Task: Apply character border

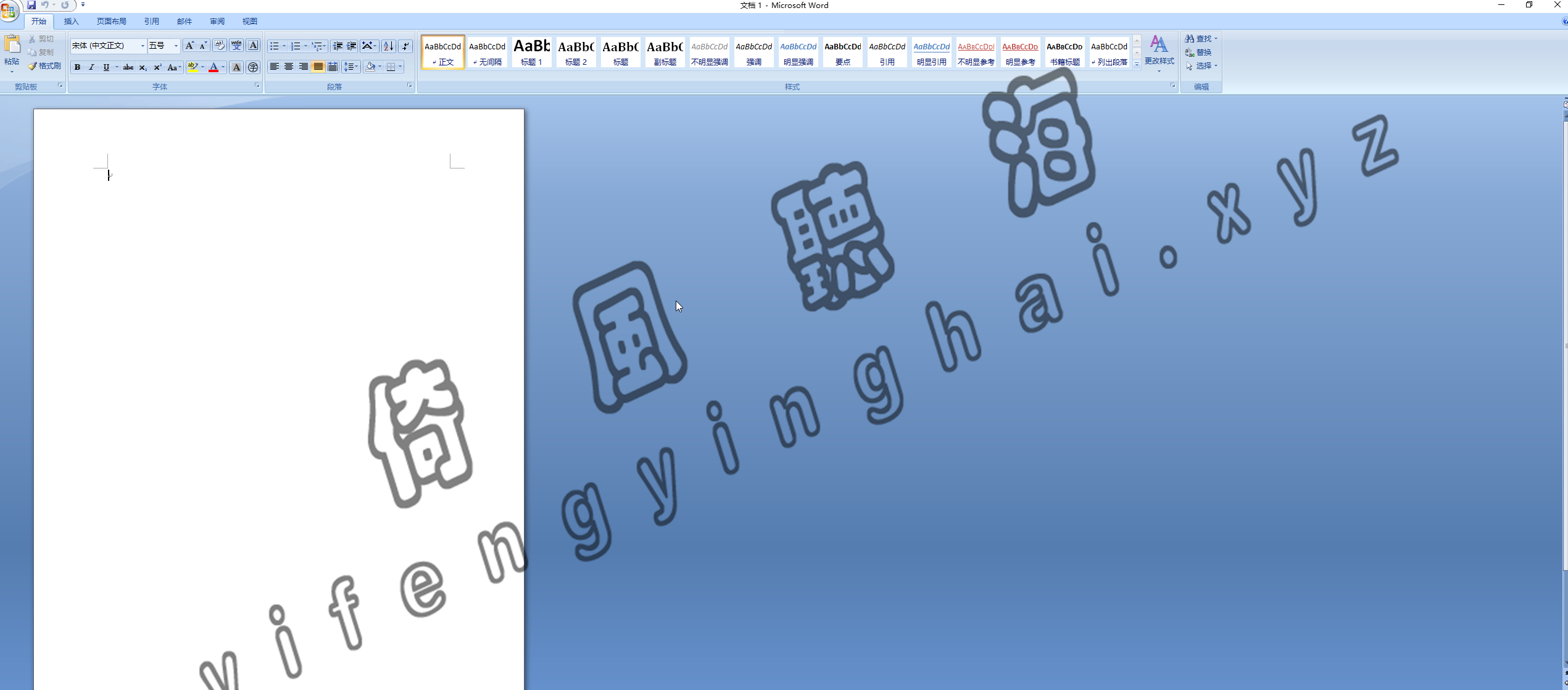Action: 253,46
